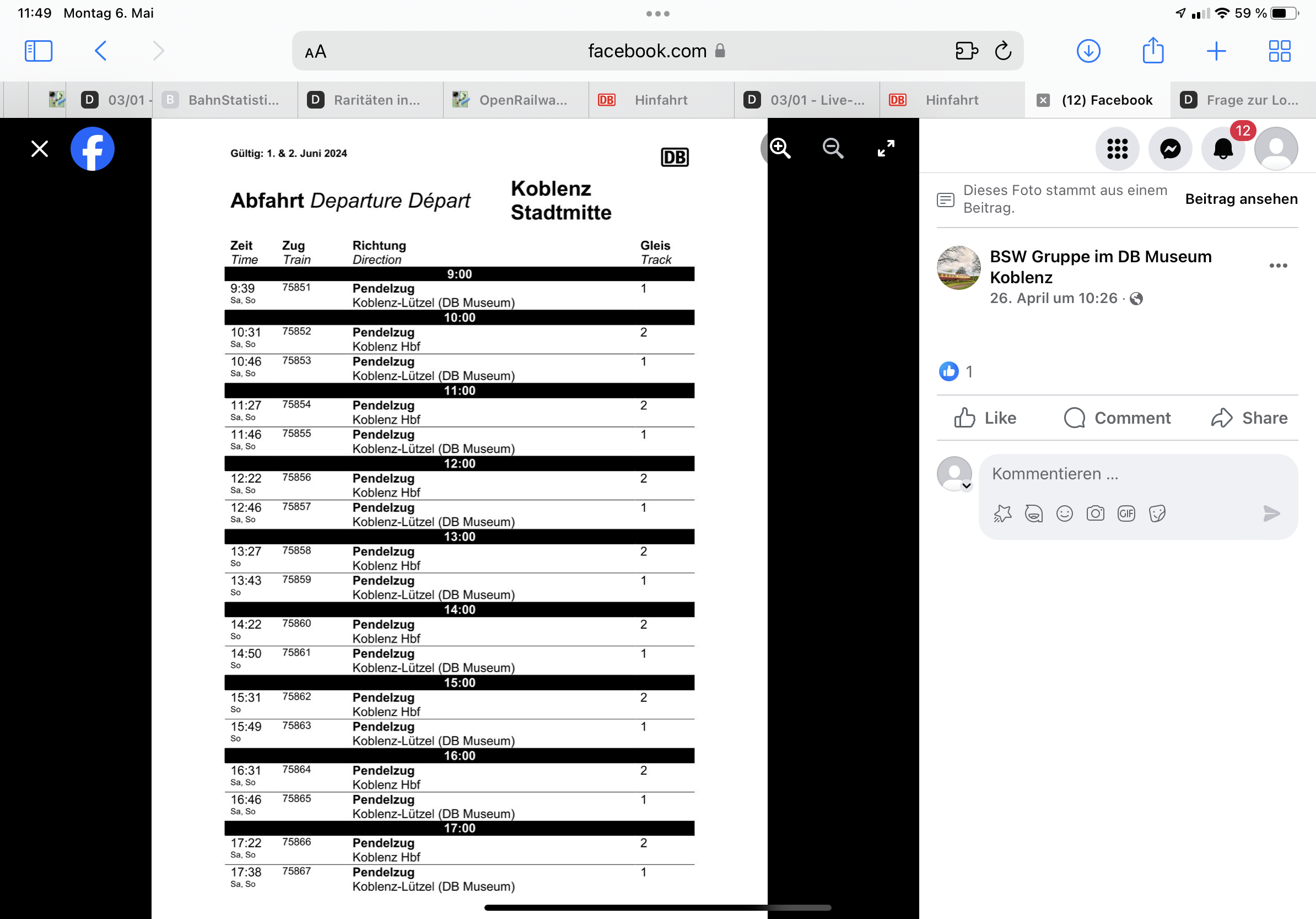The height and width of the screenshot is (919, 1316).
Task: Like the post with thumbs-up button
Action: [985, 418]
